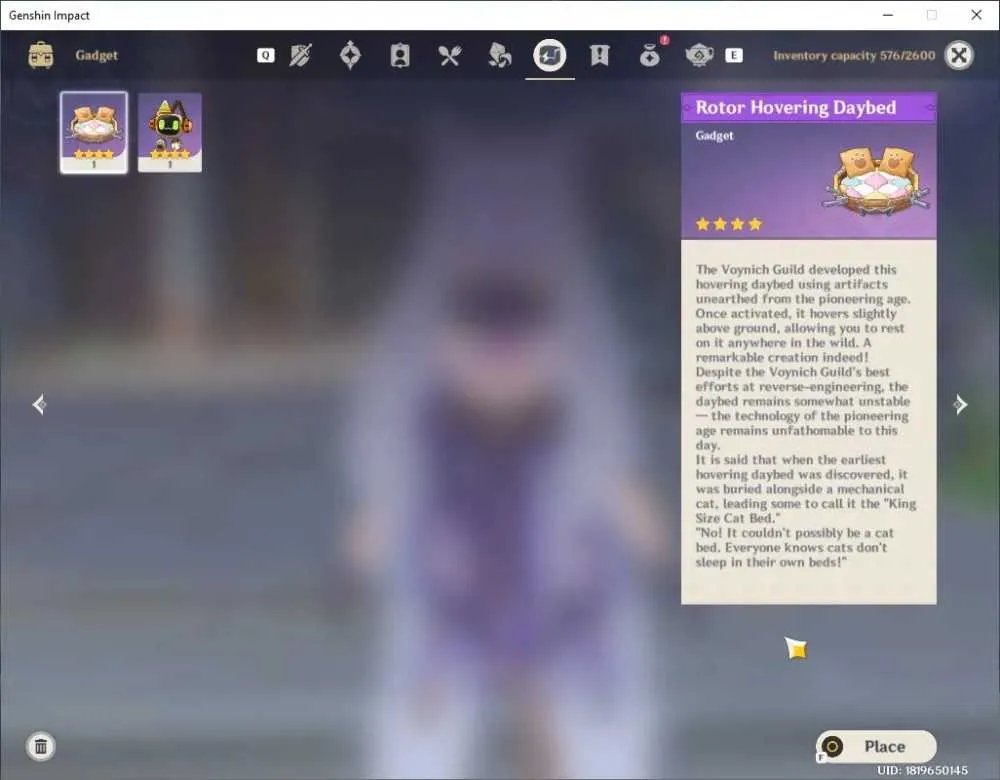Close the inventory with the round X icon
The width and height of the screenshot is (1000, 780).
(959, 55)
